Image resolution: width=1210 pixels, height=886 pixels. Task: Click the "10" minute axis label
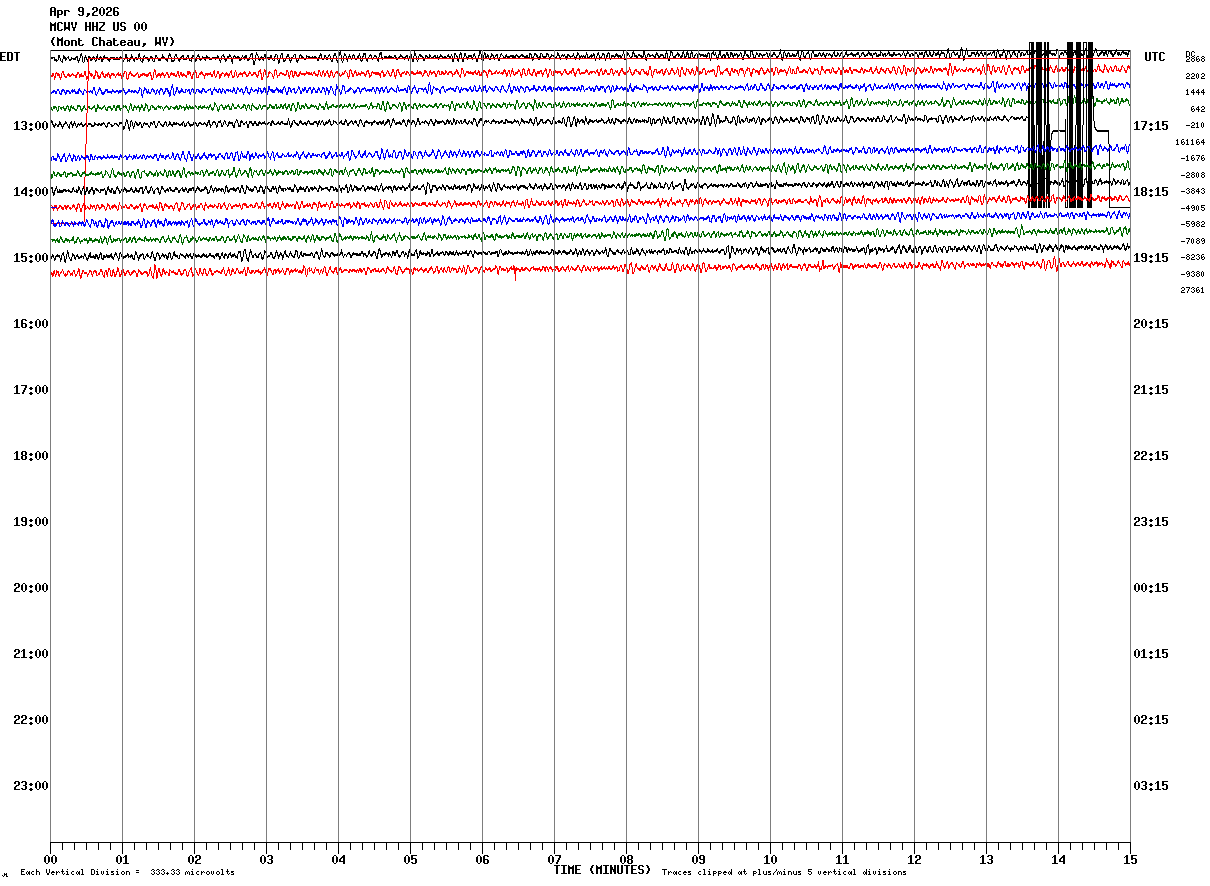click(770, 860)
